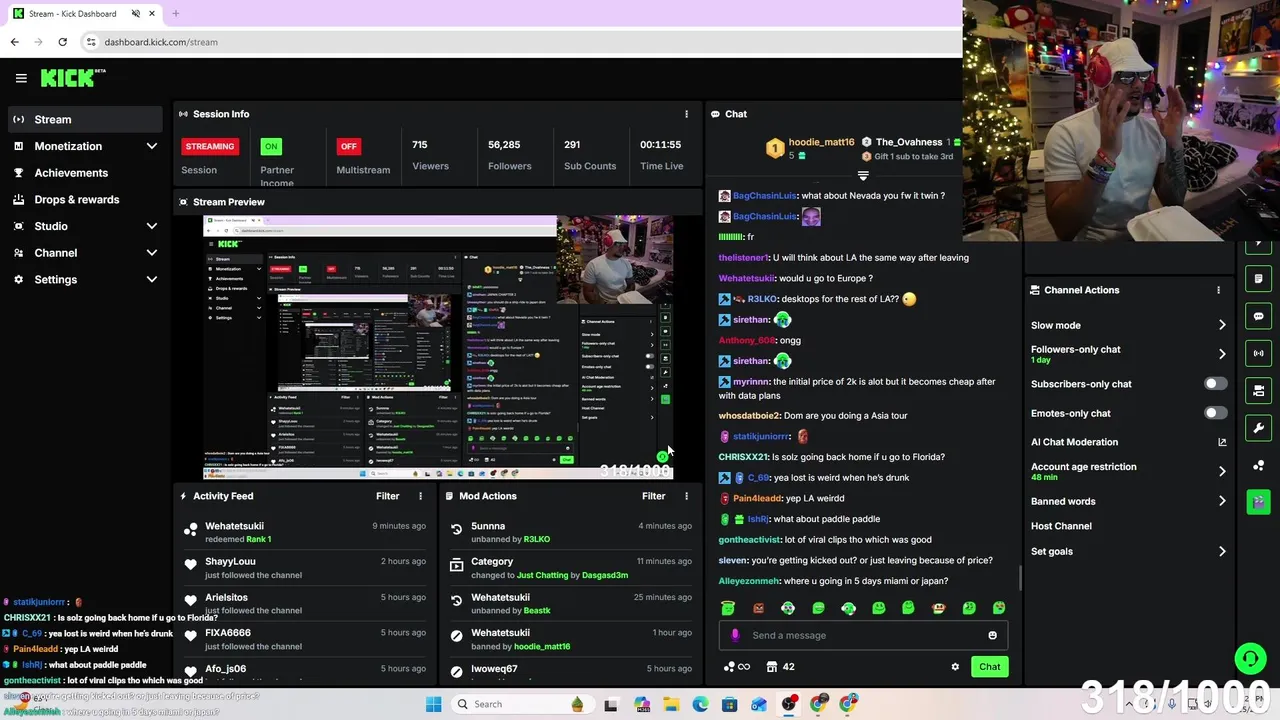Viewport: 1280px width, 720px height.
Task: Open Banned words chevron
Action: [1222, 501]
